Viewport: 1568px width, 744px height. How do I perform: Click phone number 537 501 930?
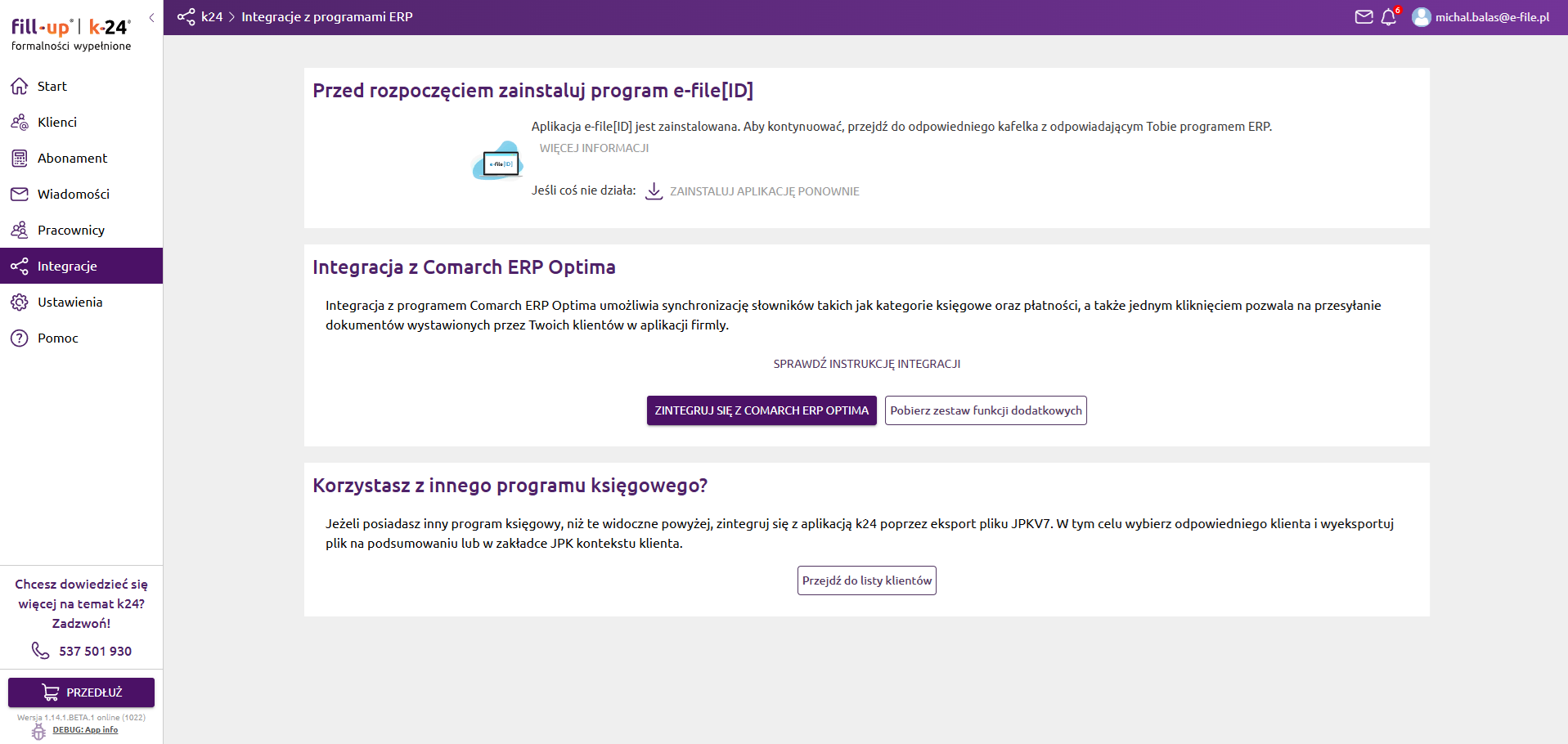pos(95,651)
